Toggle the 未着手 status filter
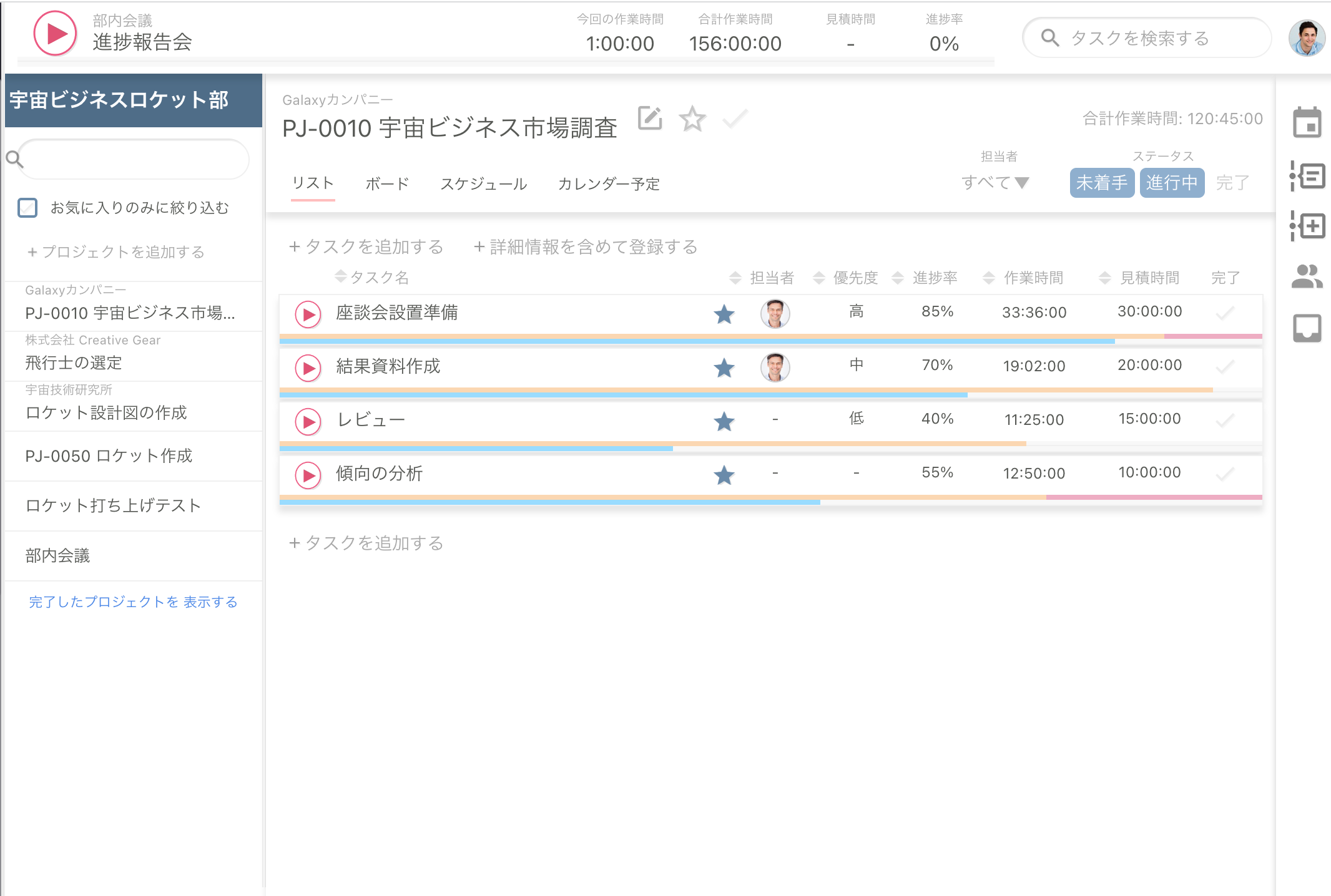 (x=1101, y=183)
